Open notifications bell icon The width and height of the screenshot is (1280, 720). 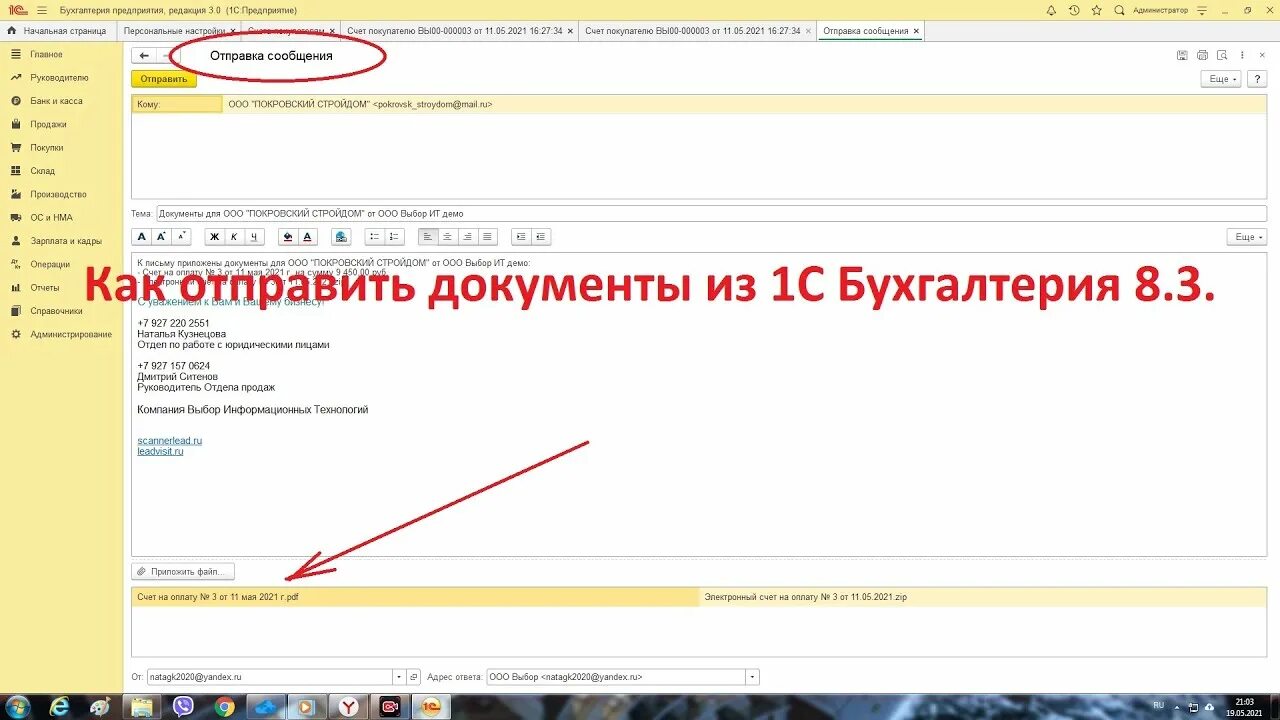coord(1051,10)
